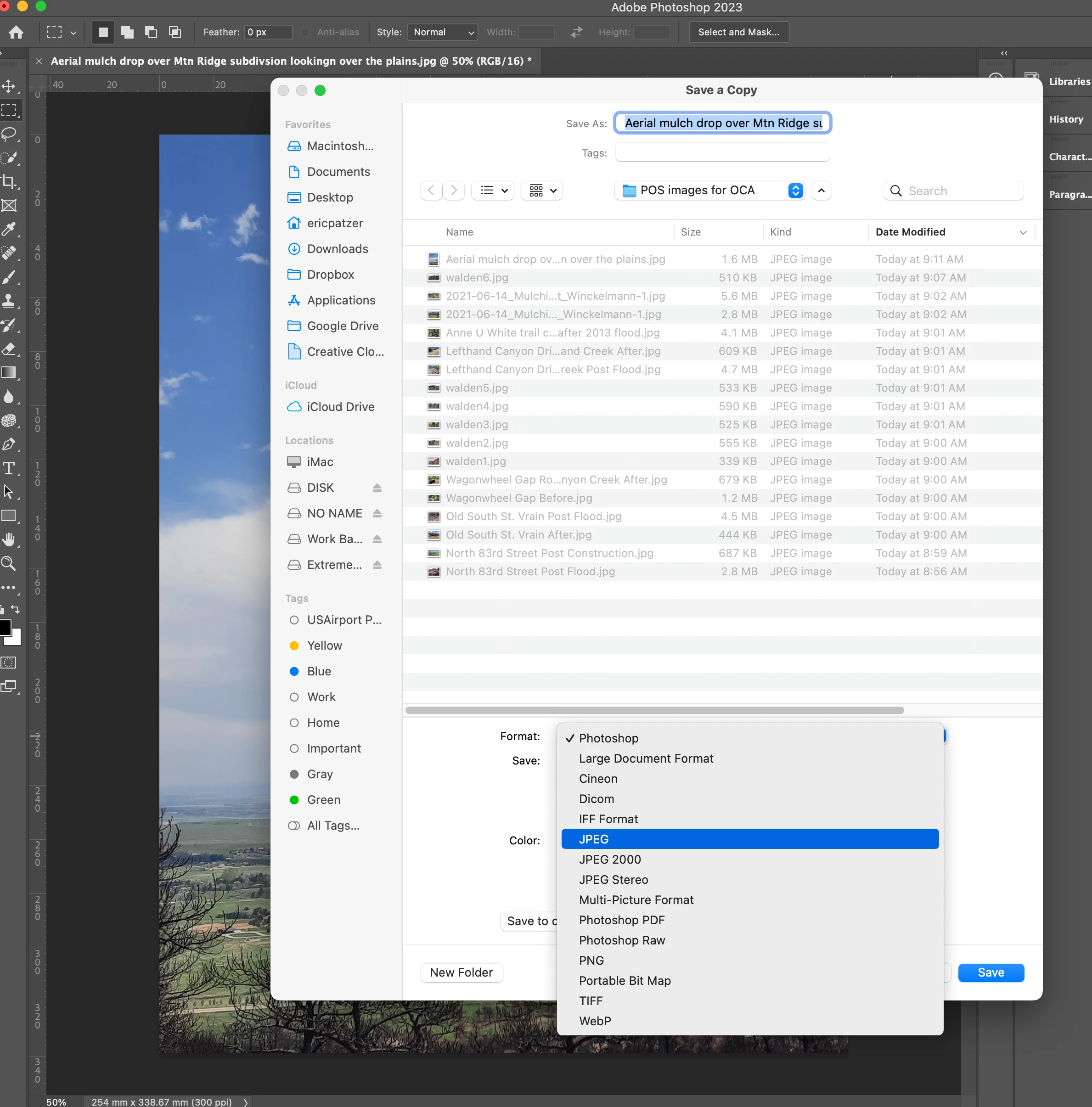Select the Lasso tool
The width and height of the screenshot is (1092, 1107).
[x=9, y=134]
